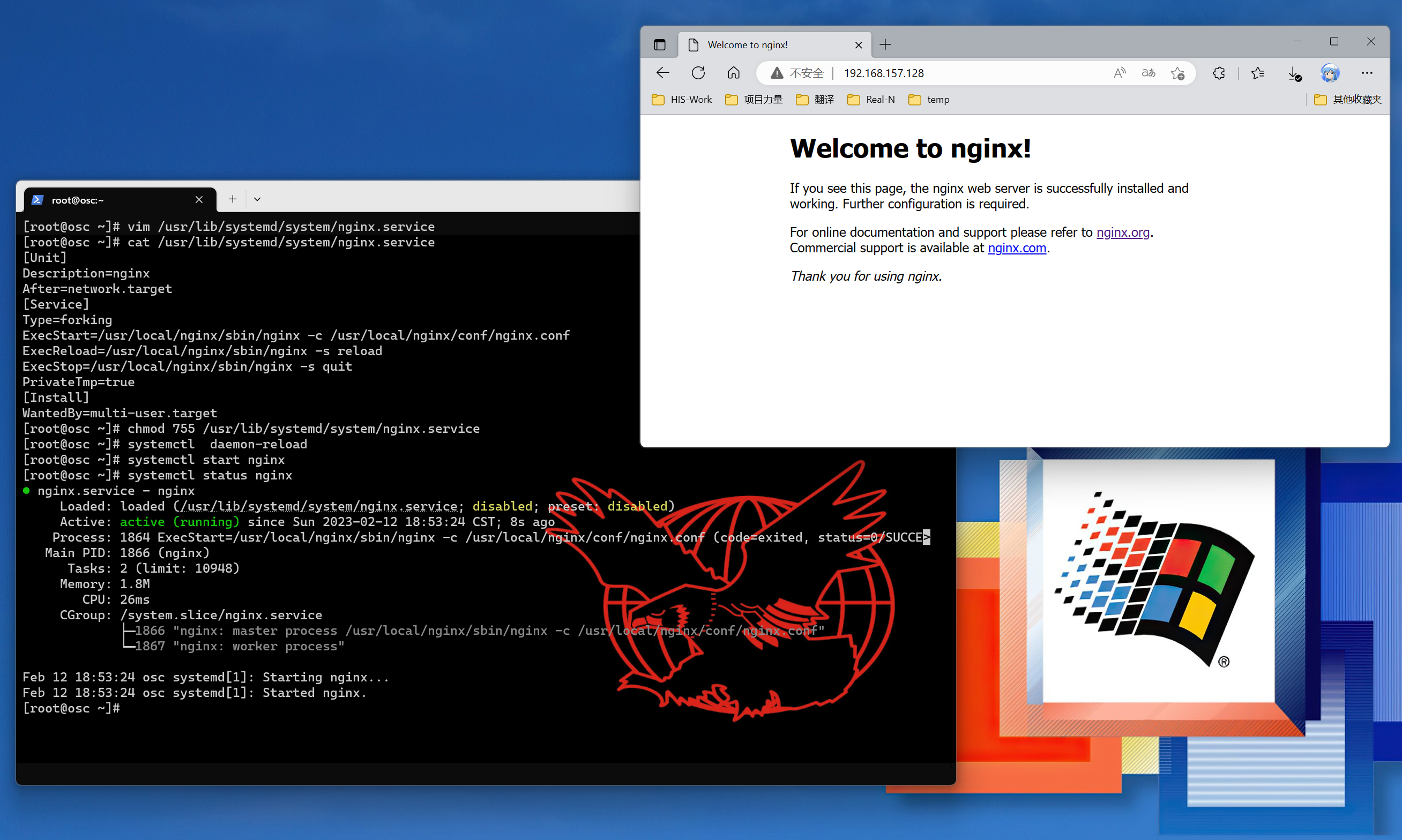
Task: Click the translate page icon
Action: click(x=1149, y=73)
